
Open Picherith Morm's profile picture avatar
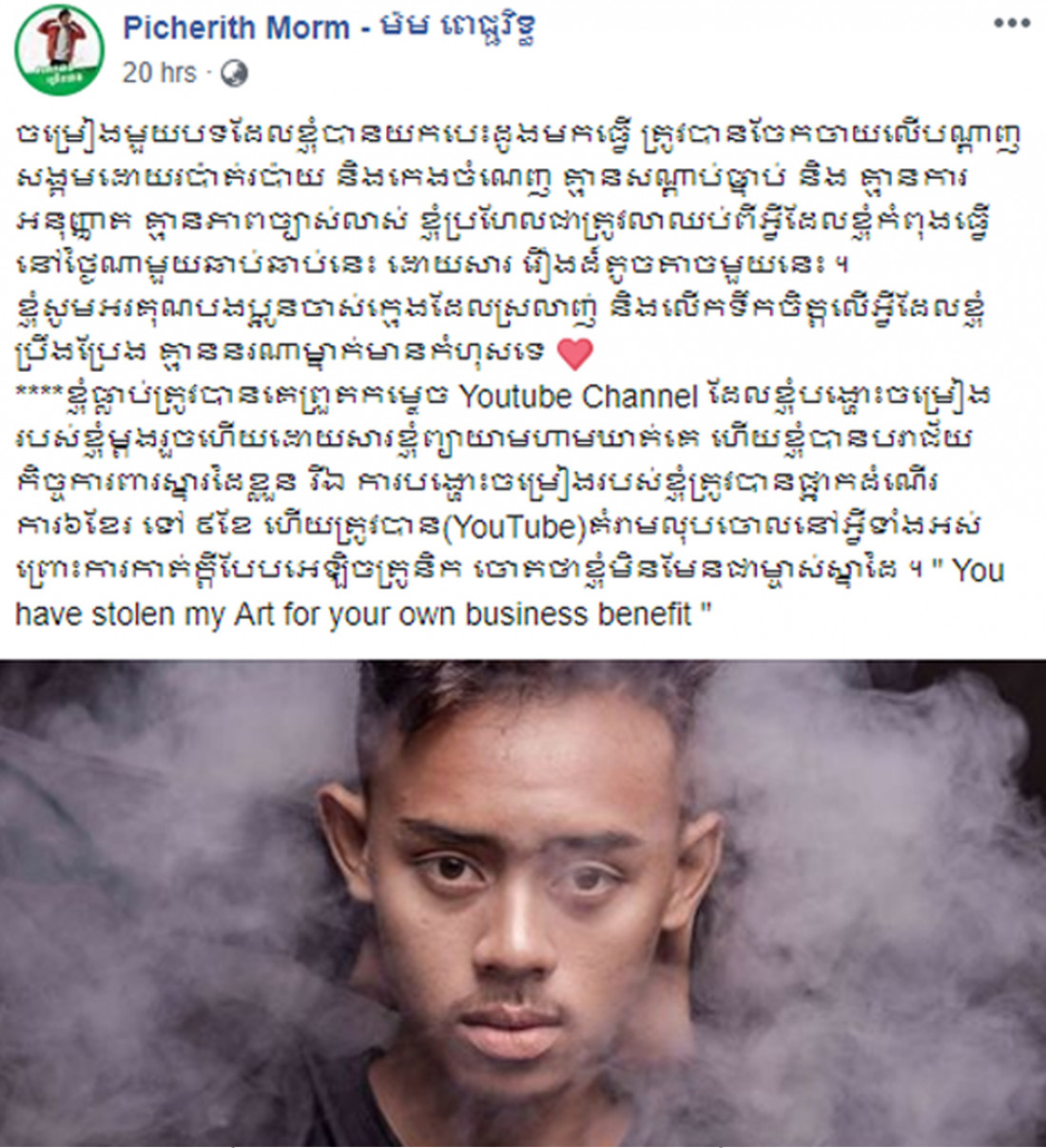59,49
